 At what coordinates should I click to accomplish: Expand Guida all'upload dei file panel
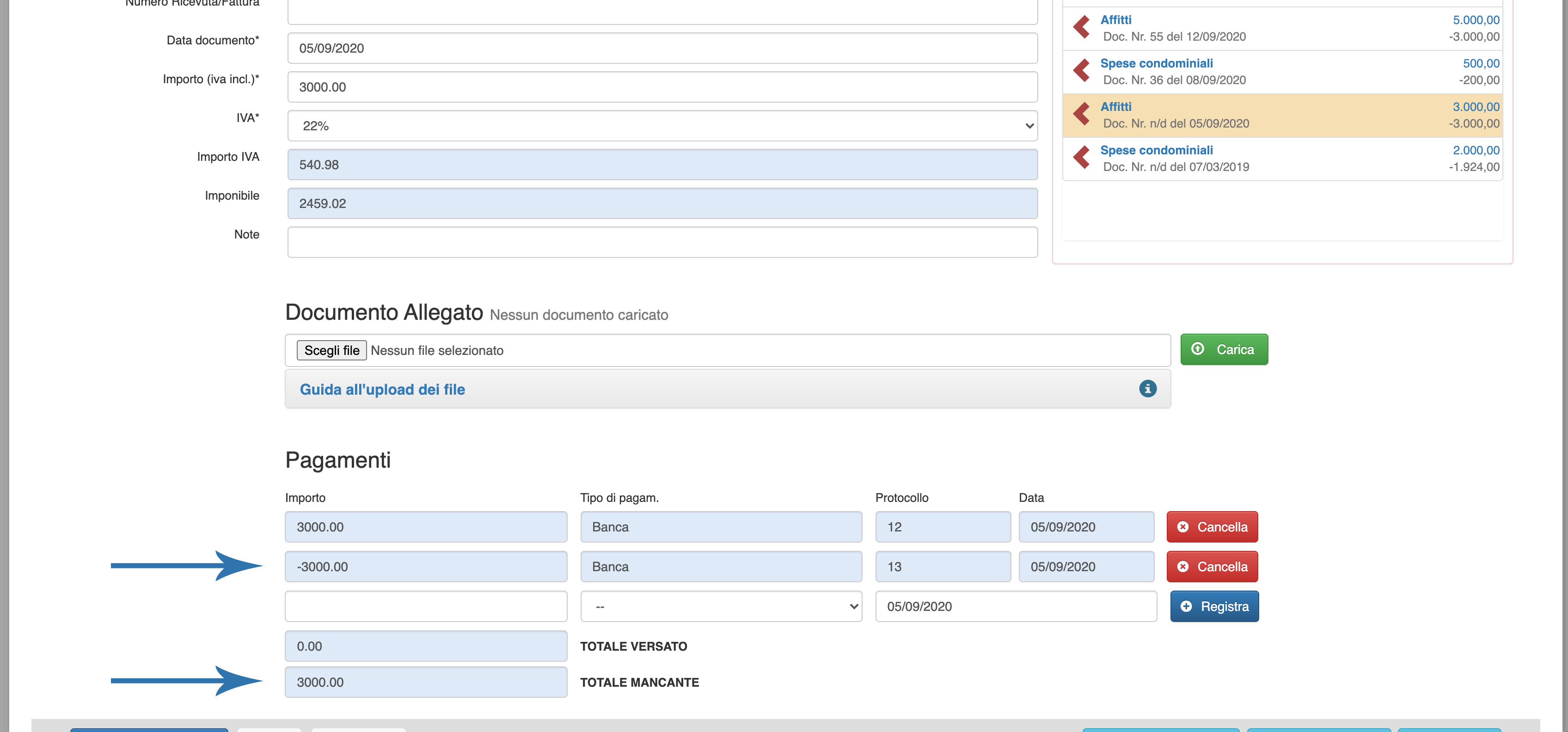[382, 390]
